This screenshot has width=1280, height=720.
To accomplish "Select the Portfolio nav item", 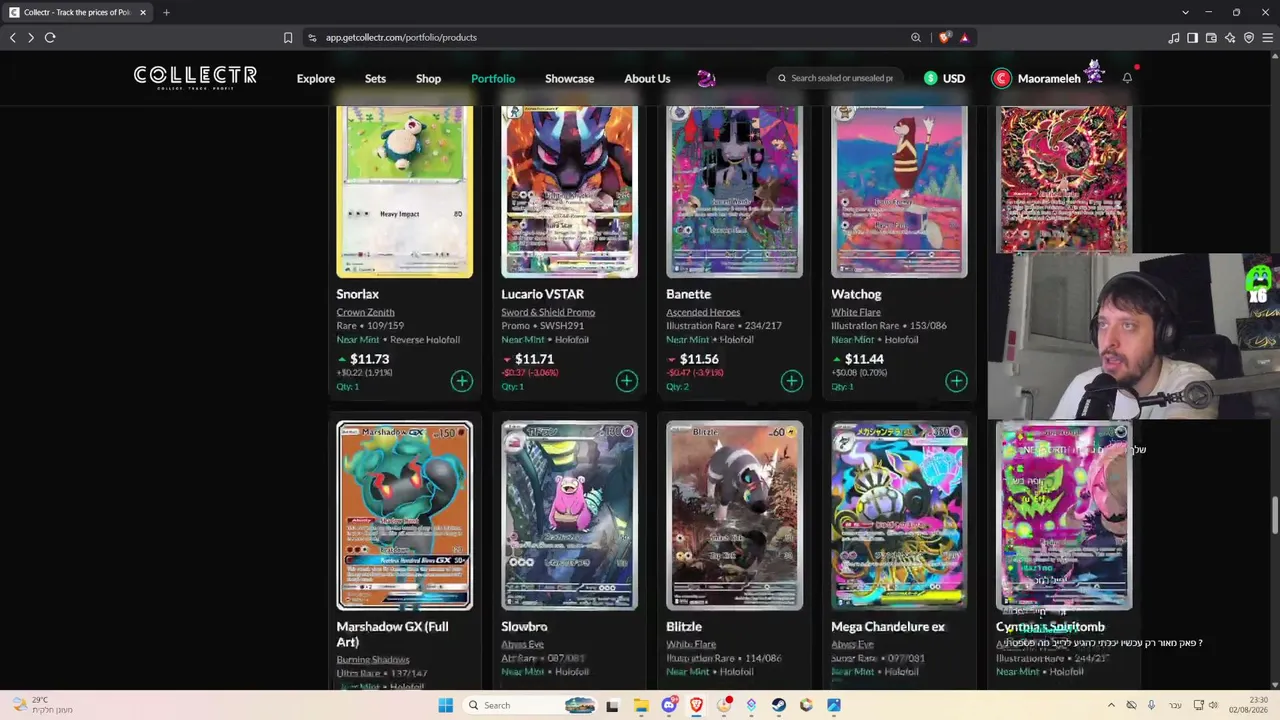I will coord(493,78).
